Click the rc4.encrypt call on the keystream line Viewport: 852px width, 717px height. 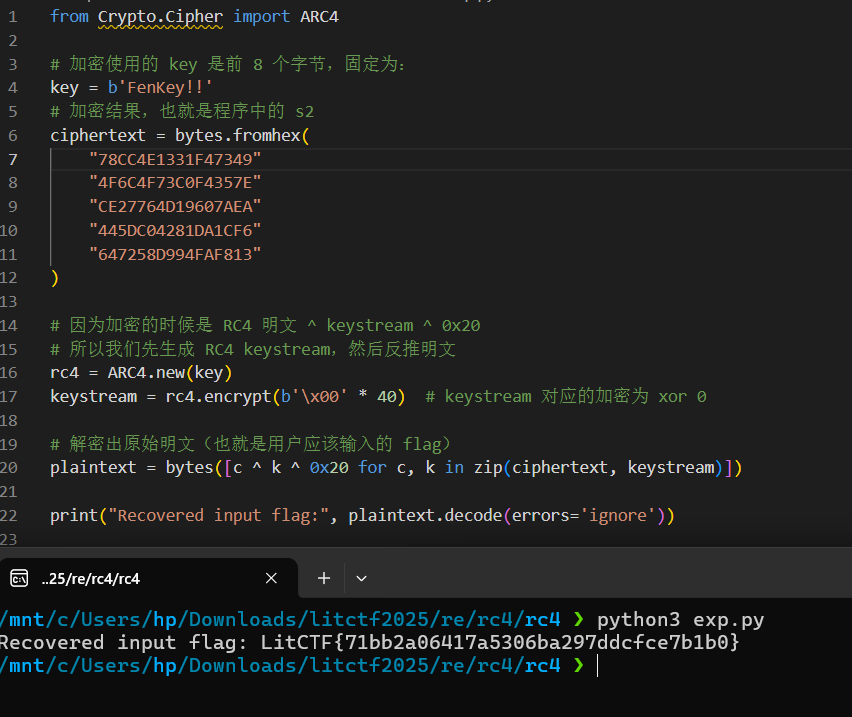[207, 396]
